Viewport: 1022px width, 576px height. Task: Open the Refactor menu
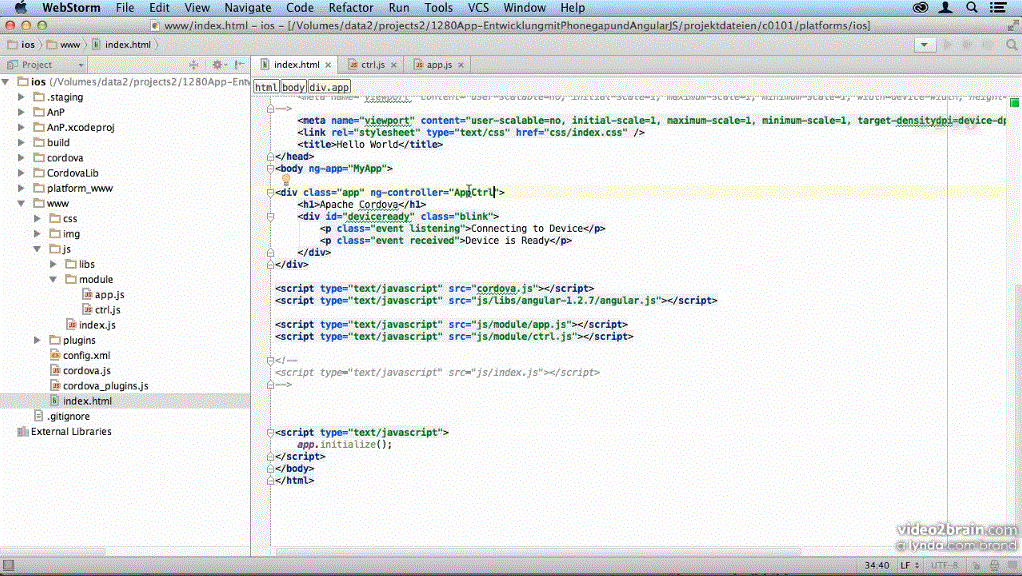(x=351, y=8)
